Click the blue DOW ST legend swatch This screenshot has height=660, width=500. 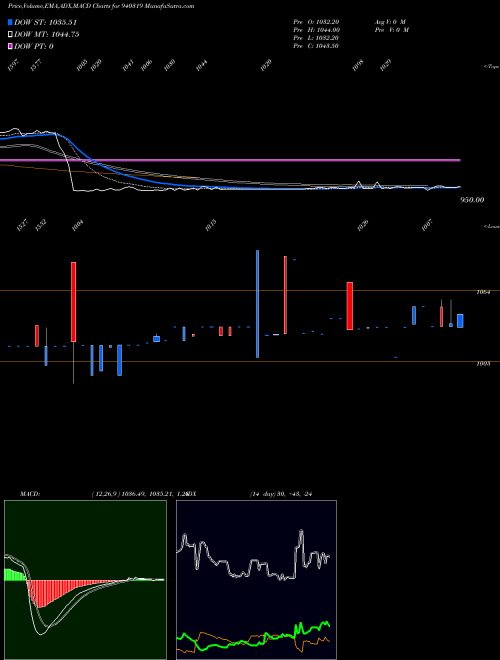pyautogui.click(x=11, y=22)
